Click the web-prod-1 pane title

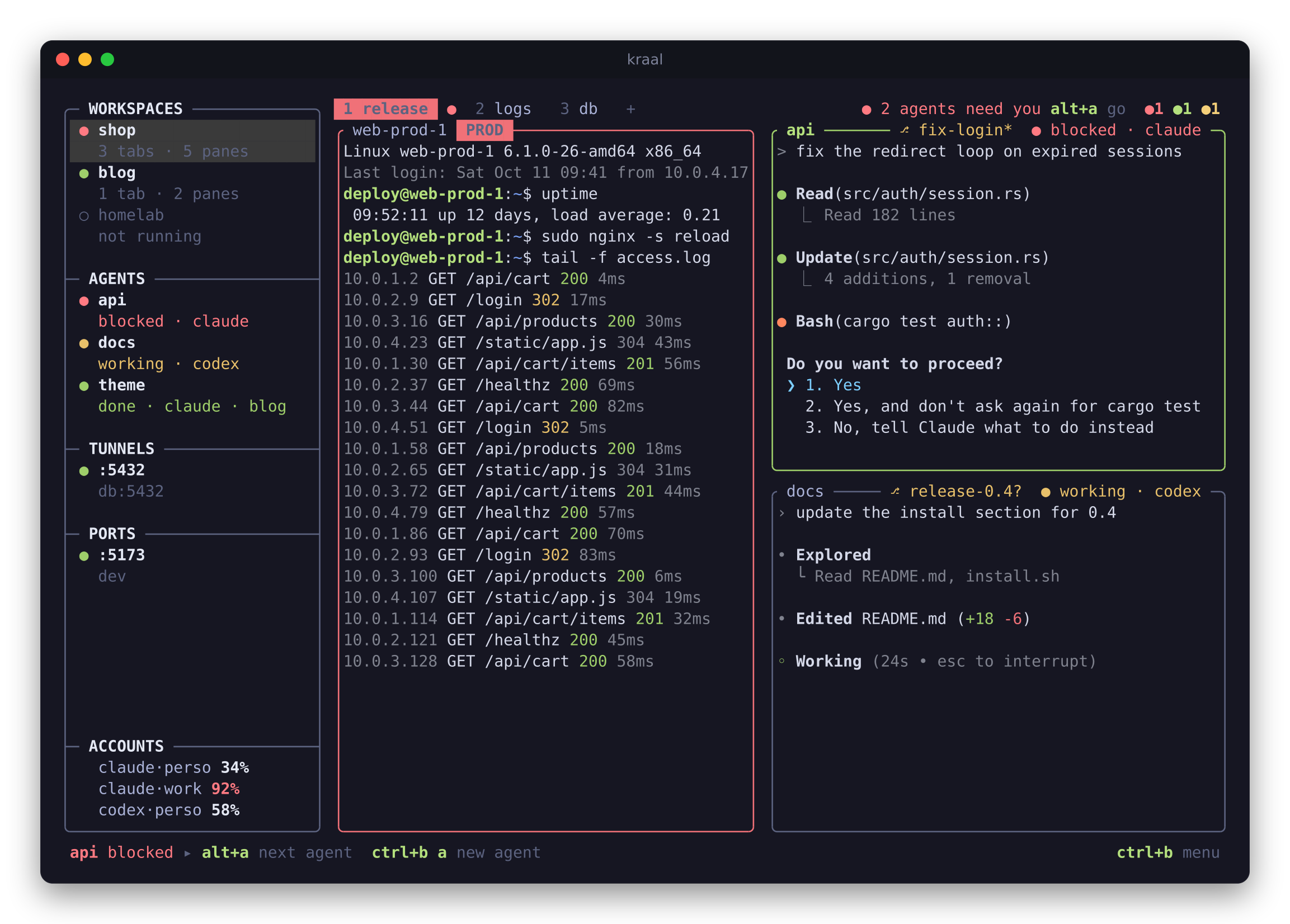point(399,130)
